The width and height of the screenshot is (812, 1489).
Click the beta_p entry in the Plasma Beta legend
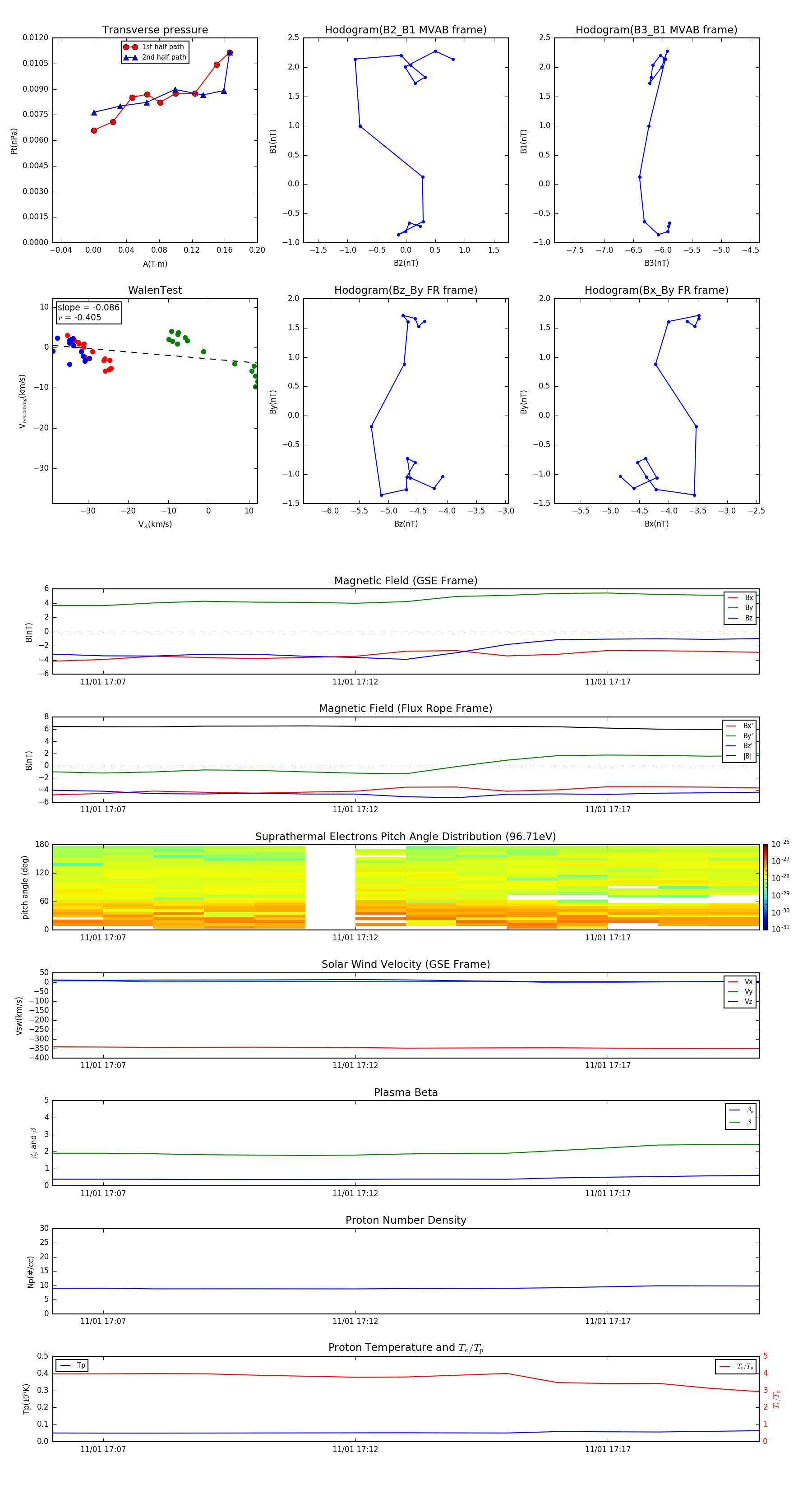point(741,1110)
